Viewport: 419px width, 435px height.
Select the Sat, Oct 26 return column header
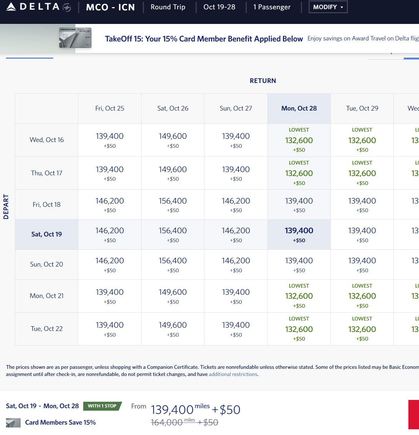pos(173,108)
